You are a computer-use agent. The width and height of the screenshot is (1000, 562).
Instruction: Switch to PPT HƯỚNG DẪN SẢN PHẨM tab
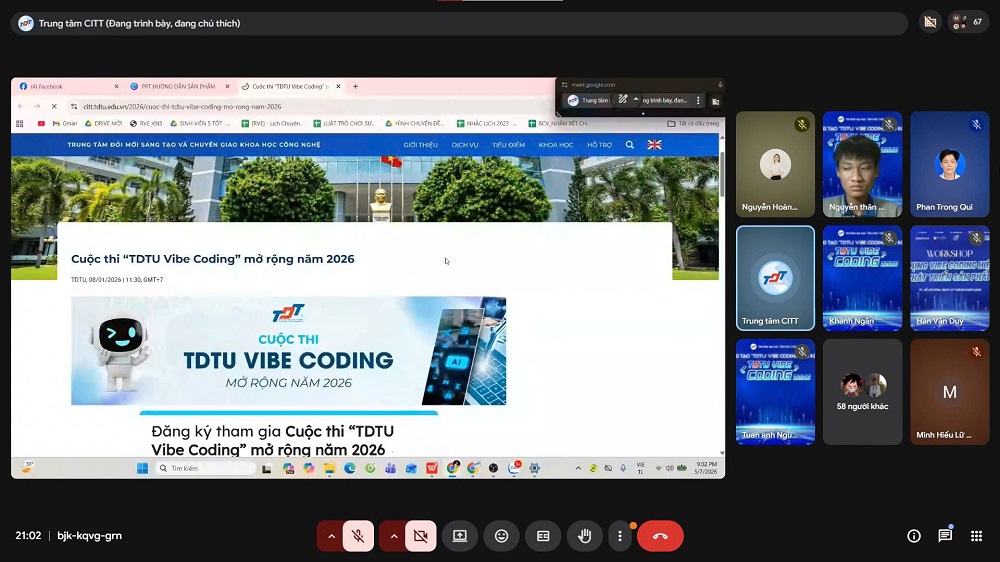pos(178,86)
